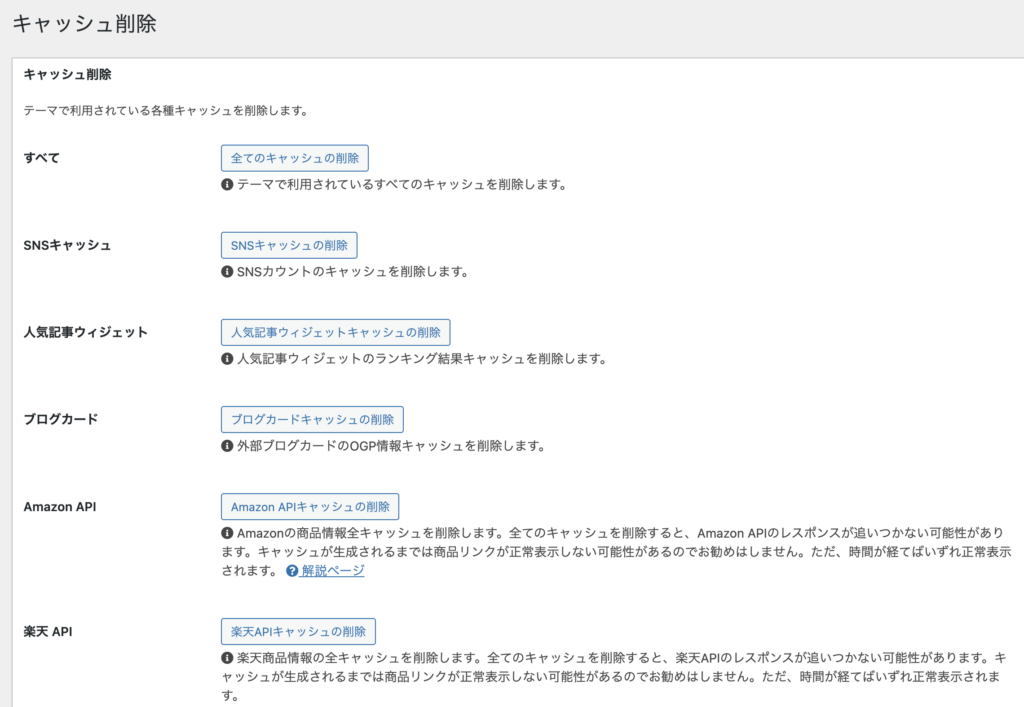Click the info icon in SNSキャッシュ description
1024x707 pixels.
click(228, 271)
